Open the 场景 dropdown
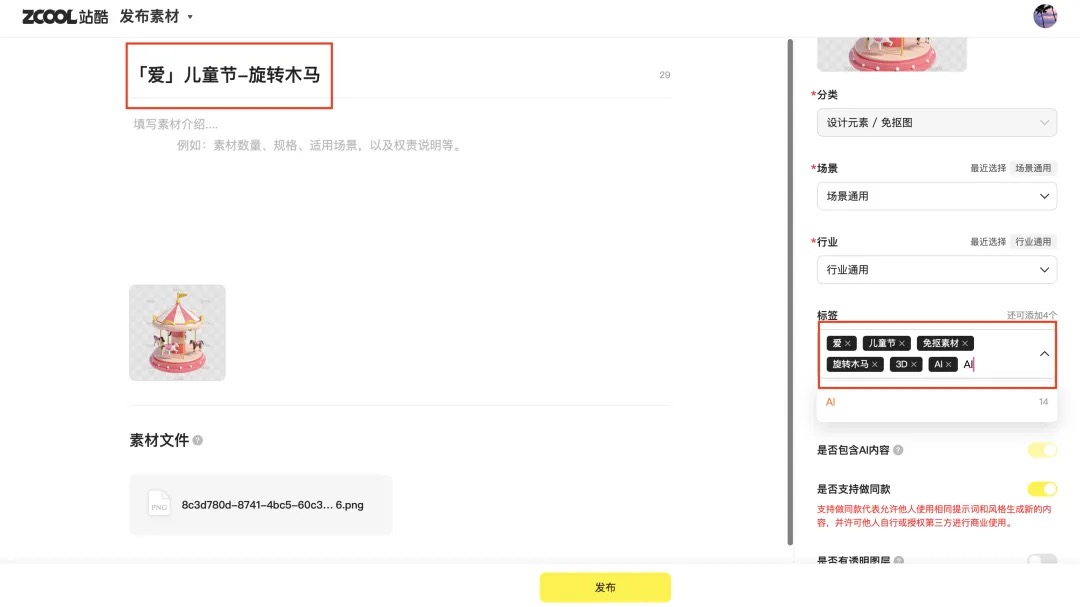Image resolution: width=1080 pixels, height=607 pixels. [x=936, y=196]
